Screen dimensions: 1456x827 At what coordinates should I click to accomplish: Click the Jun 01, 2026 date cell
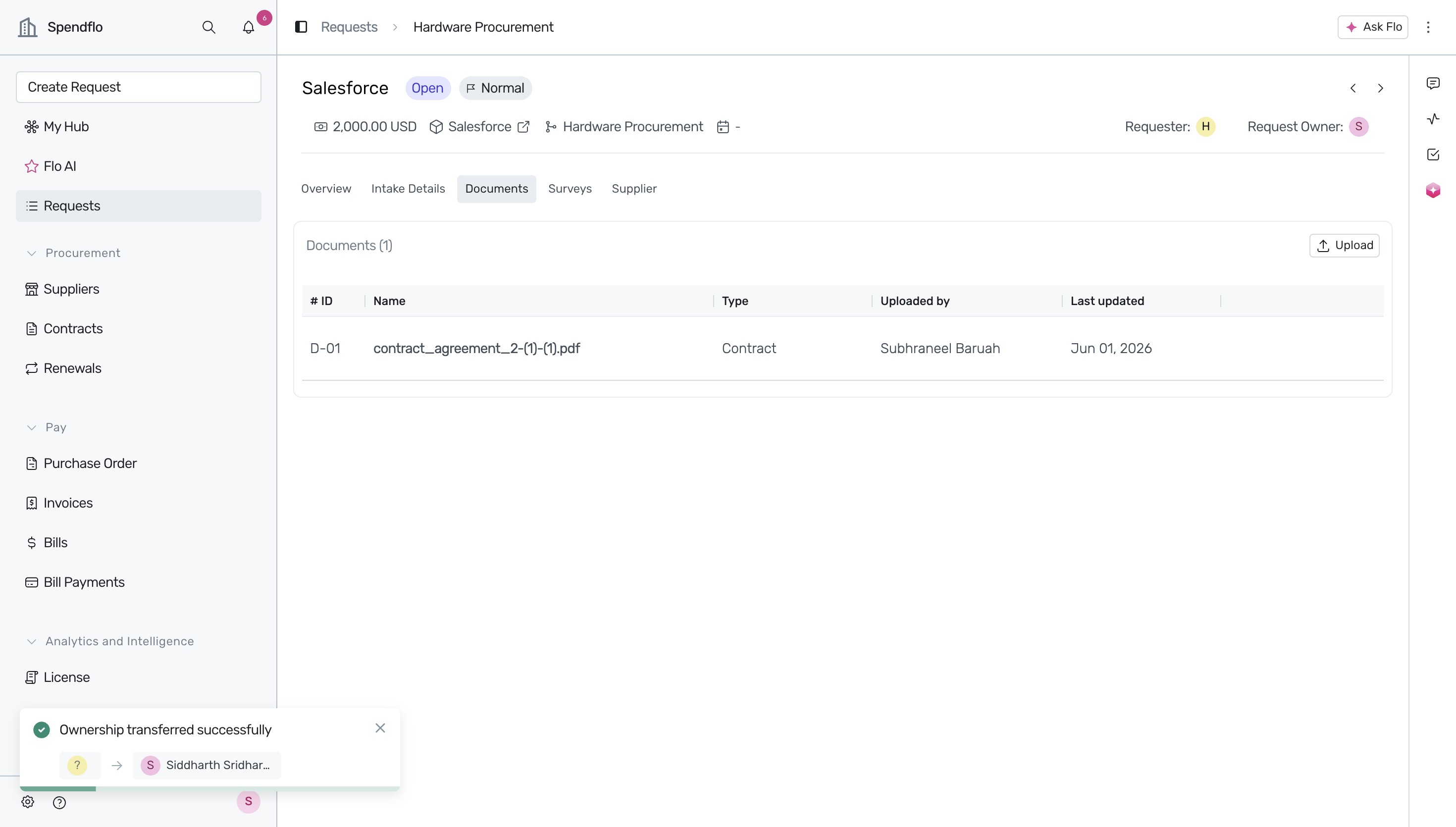tap(1111, 348)
